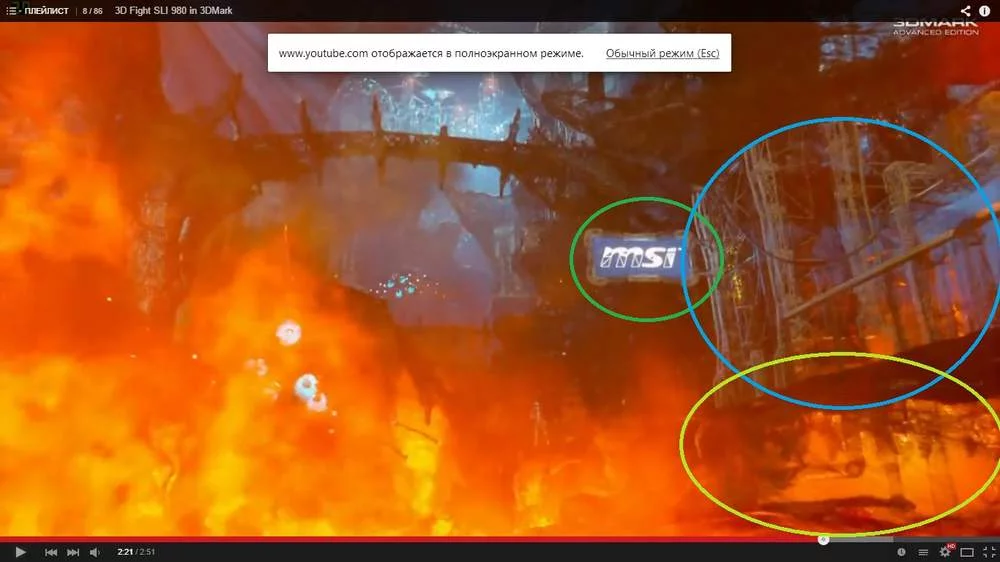
Task: Exit fullscreen via Обычный режим (Esc) link
Action: pyautogui.click(x=663, y=53)
